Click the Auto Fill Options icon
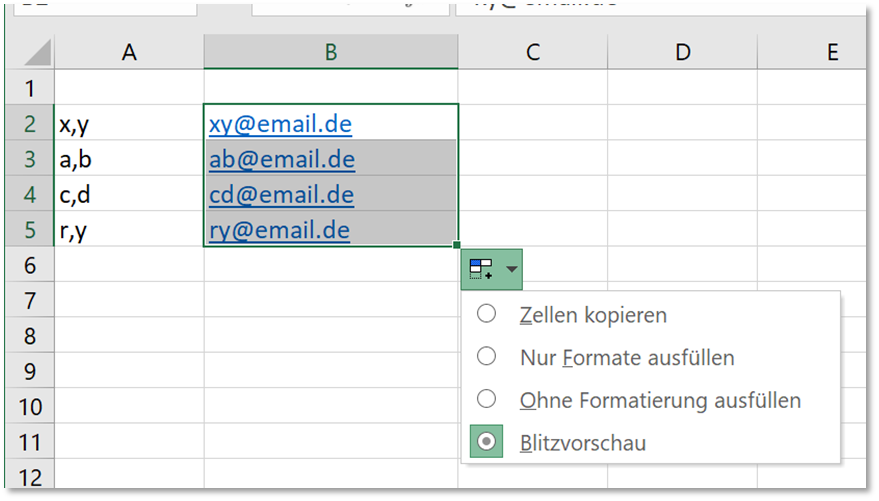The image size is (879, 501). coord(481,269)
